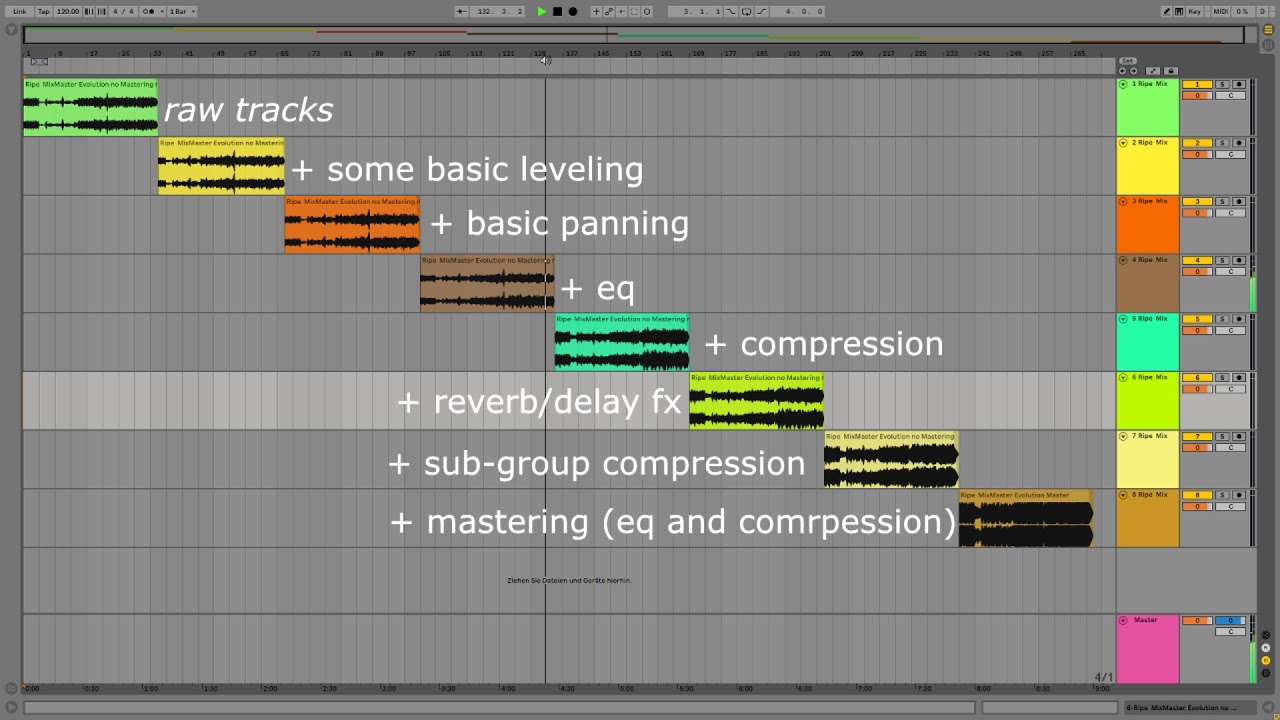Deactivate track 5 with its activator button
The height and width of the screenshot is (720, 1280).
coord(1197,319)
